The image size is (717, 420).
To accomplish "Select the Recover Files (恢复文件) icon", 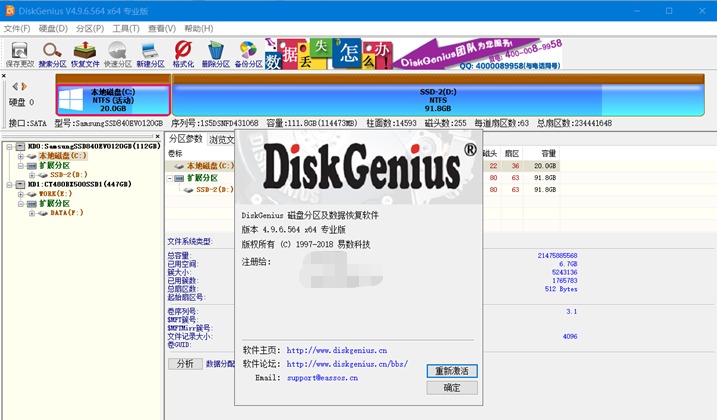I will coord(85,54).
